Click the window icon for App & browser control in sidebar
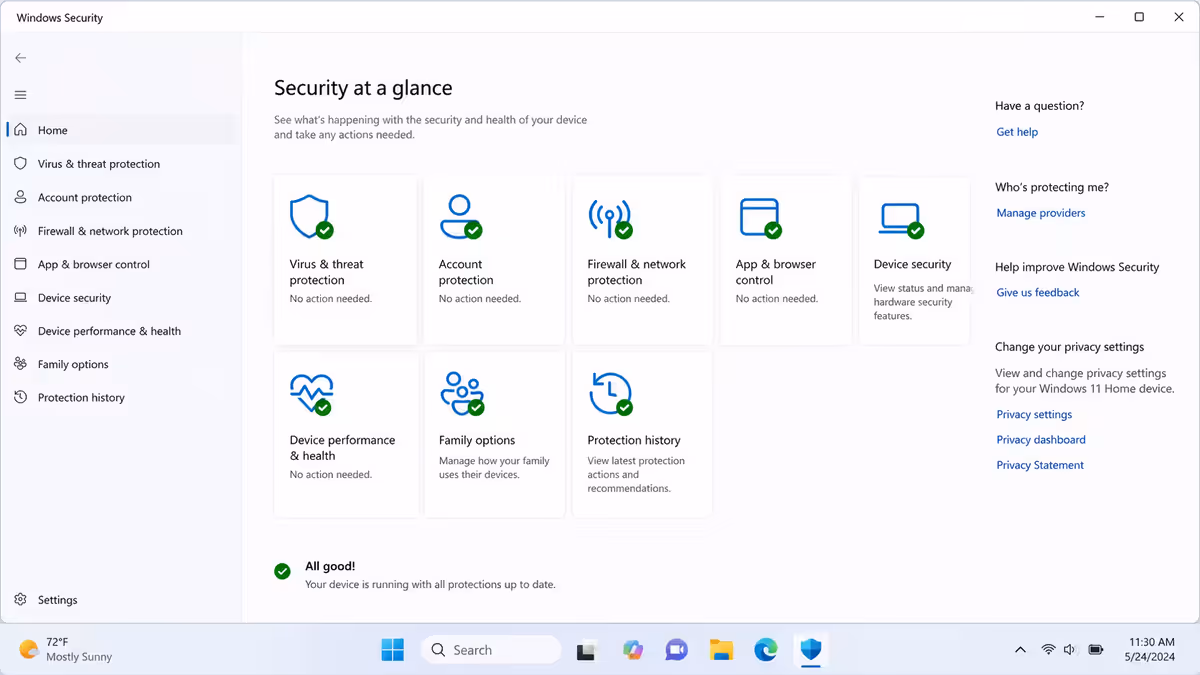The image size is (1200, 675). (x=20, y=264)
